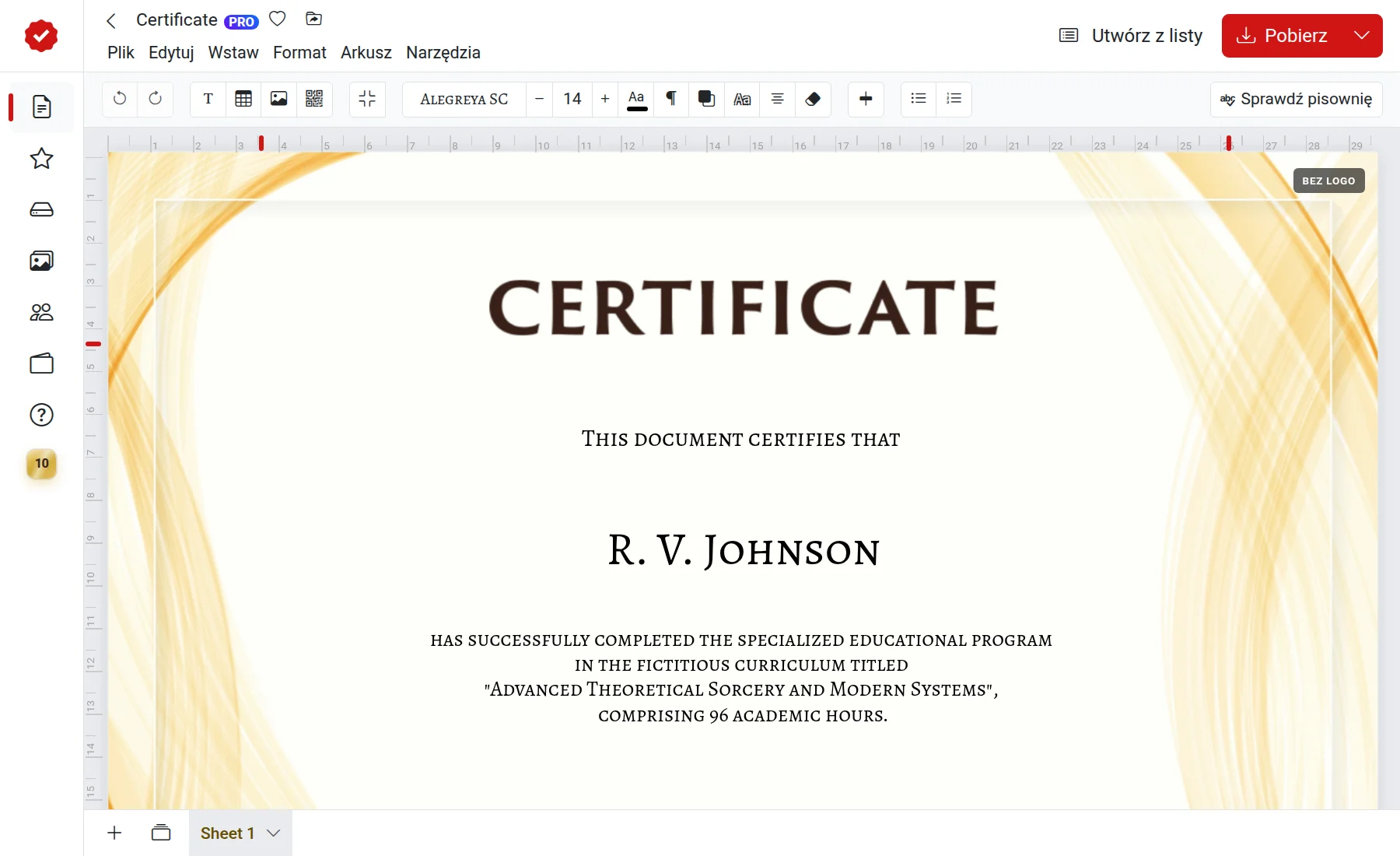
Task: Click the eraser clear formatting icon
Action: (813, 99)
